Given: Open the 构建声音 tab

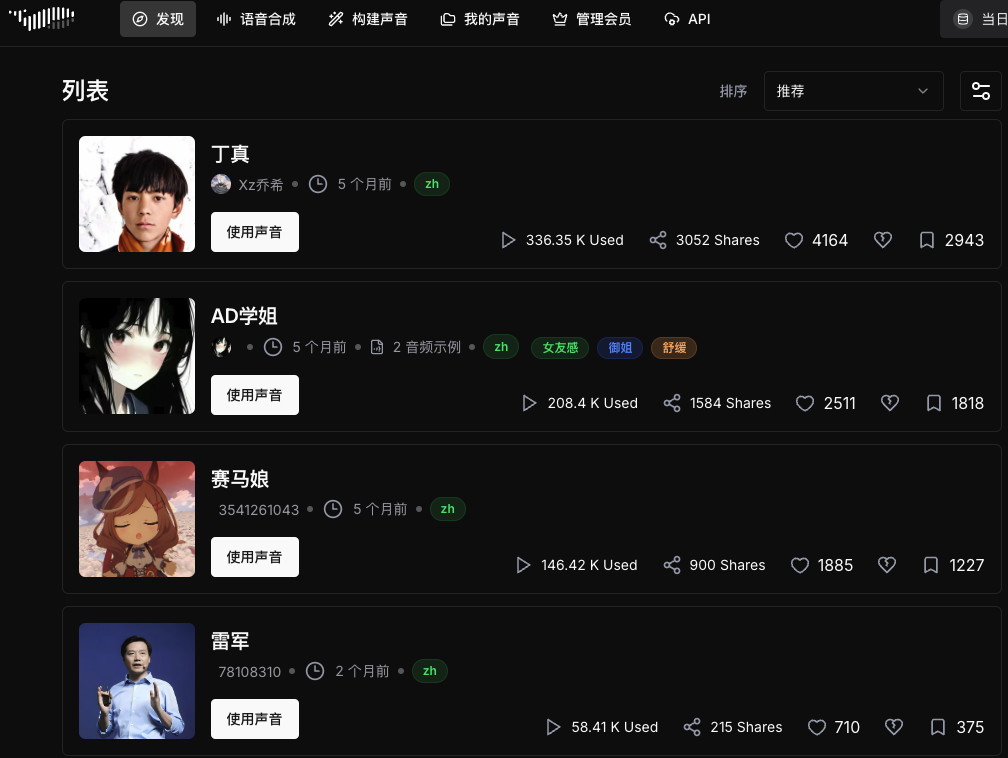Looking at the screenshot, I should [x=368, y=19].
